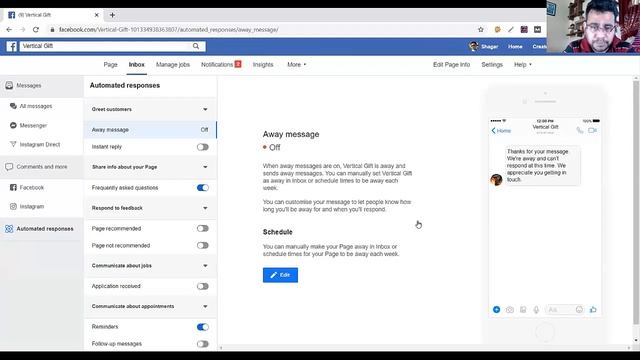The image size is (640, 360).
Task: Click blue plus icon in phone preview
Action: click(x=496, y=309)
